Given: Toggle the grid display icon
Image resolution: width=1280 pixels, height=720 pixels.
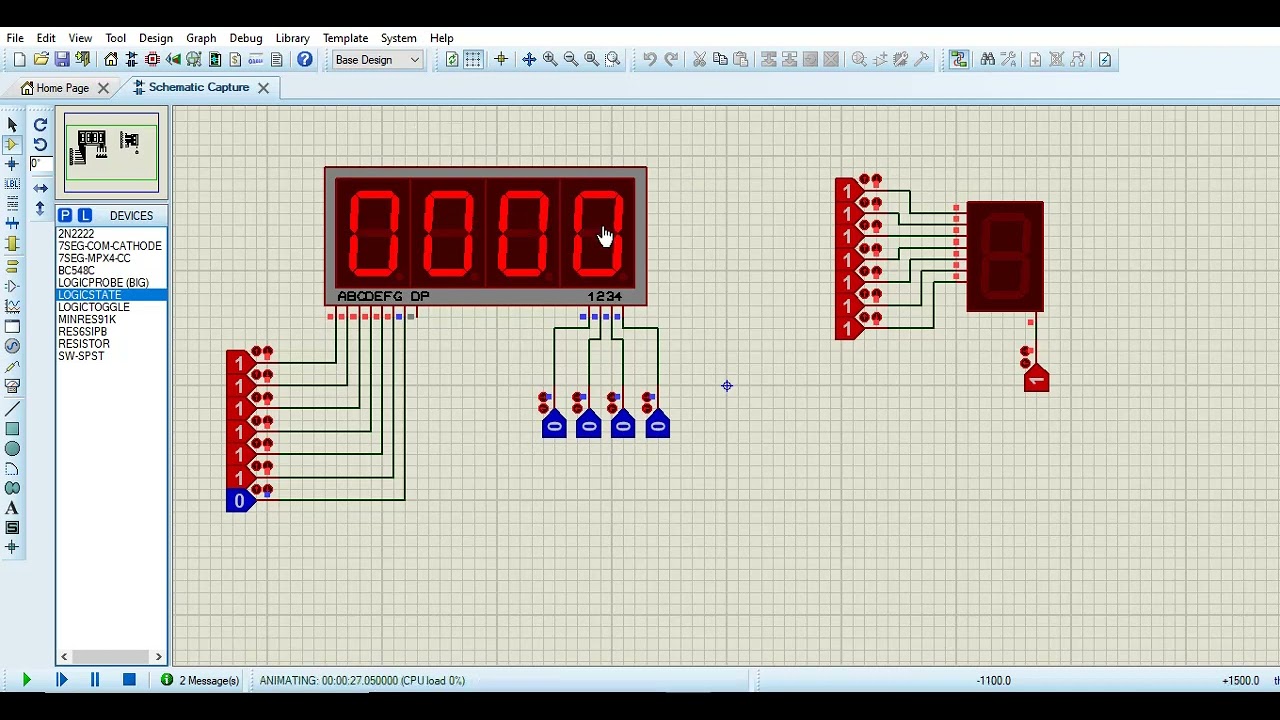Looking at the screenshot, I should point(473,60).
